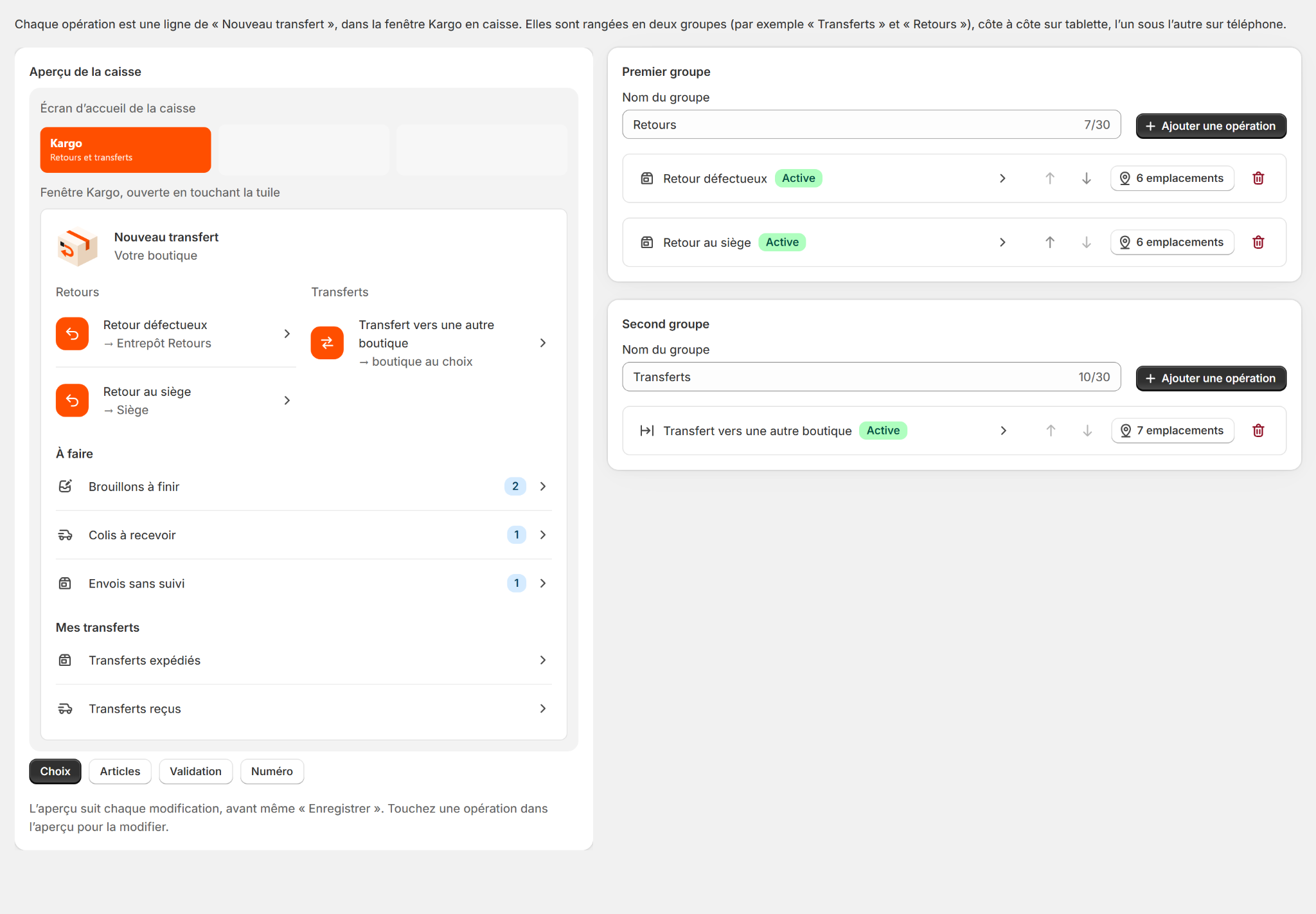The width and height of the screenshot is (1316, 914).
Task: Click the Kargo Retours et transferts tile
Action: 125,150
